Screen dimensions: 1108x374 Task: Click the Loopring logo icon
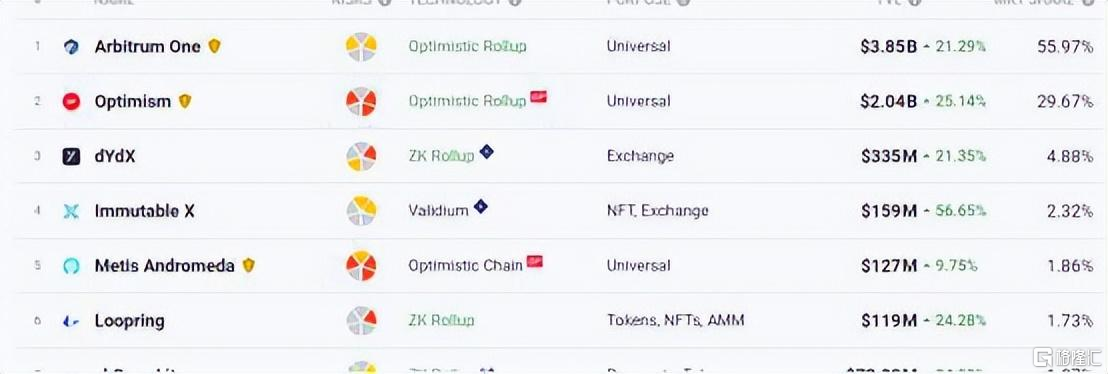(71, 321)
